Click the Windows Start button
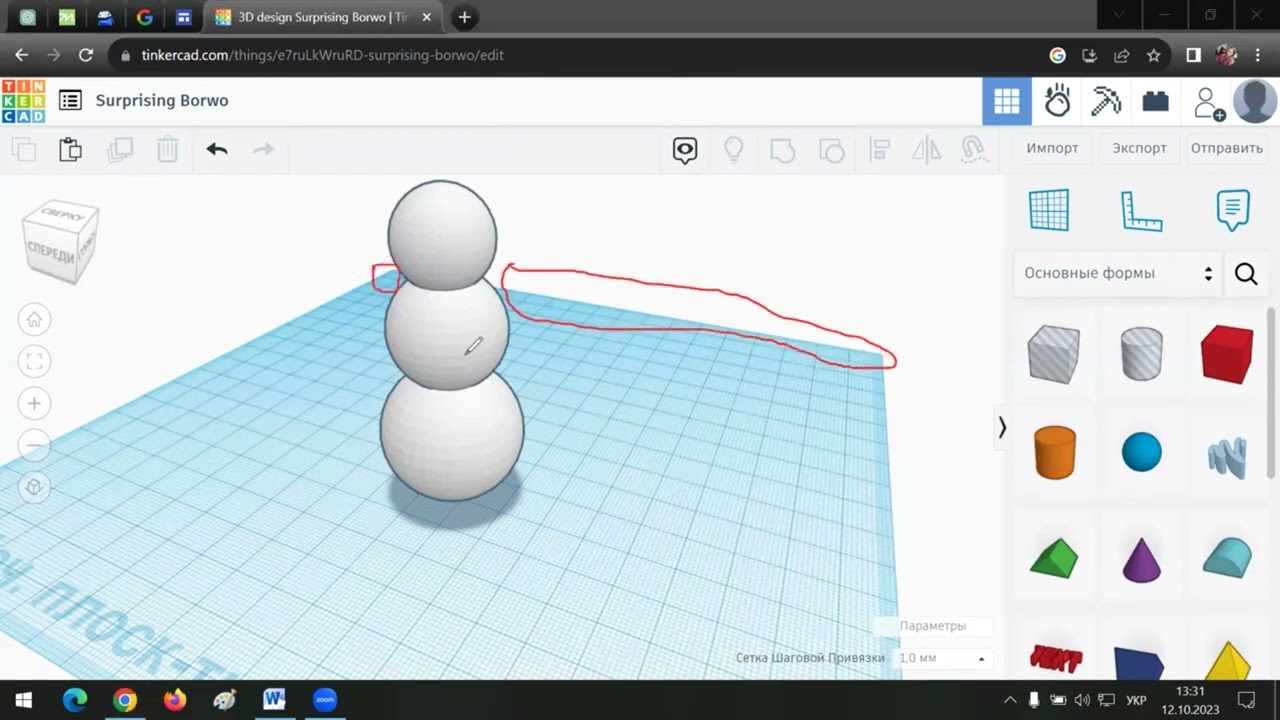This screenshot has height=720, width=1280. (24, 699)
